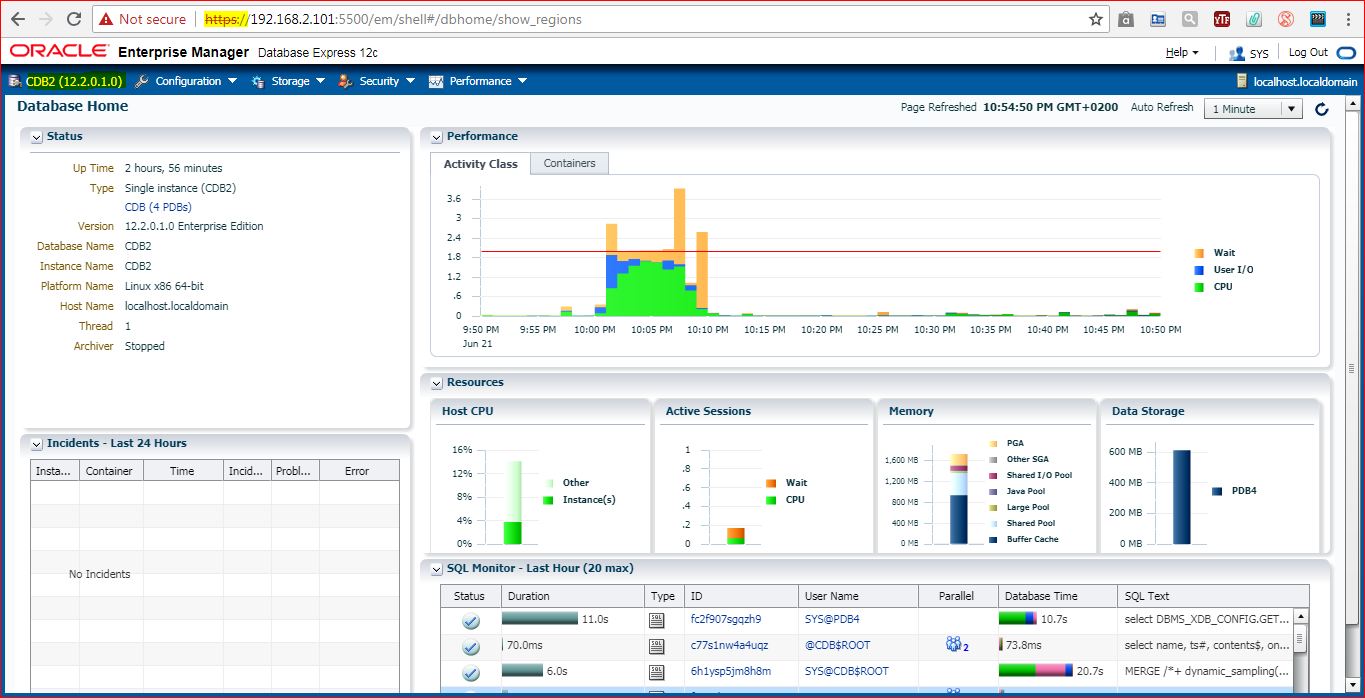Click the Oracle O icon beside Log Out
This screenshot has width=1365, height=698.
click(x=1346, y=53)
